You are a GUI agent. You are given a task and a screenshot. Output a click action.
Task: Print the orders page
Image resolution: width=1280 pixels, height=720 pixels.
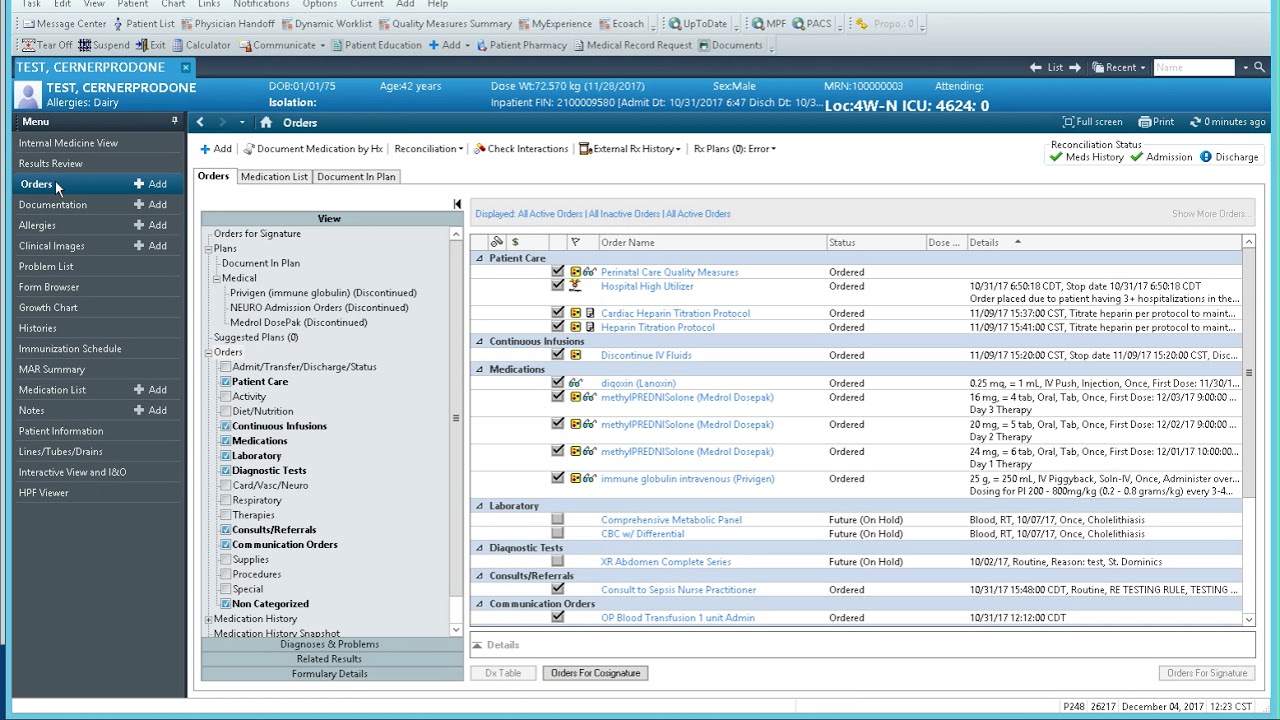(x=1157, y=122)
